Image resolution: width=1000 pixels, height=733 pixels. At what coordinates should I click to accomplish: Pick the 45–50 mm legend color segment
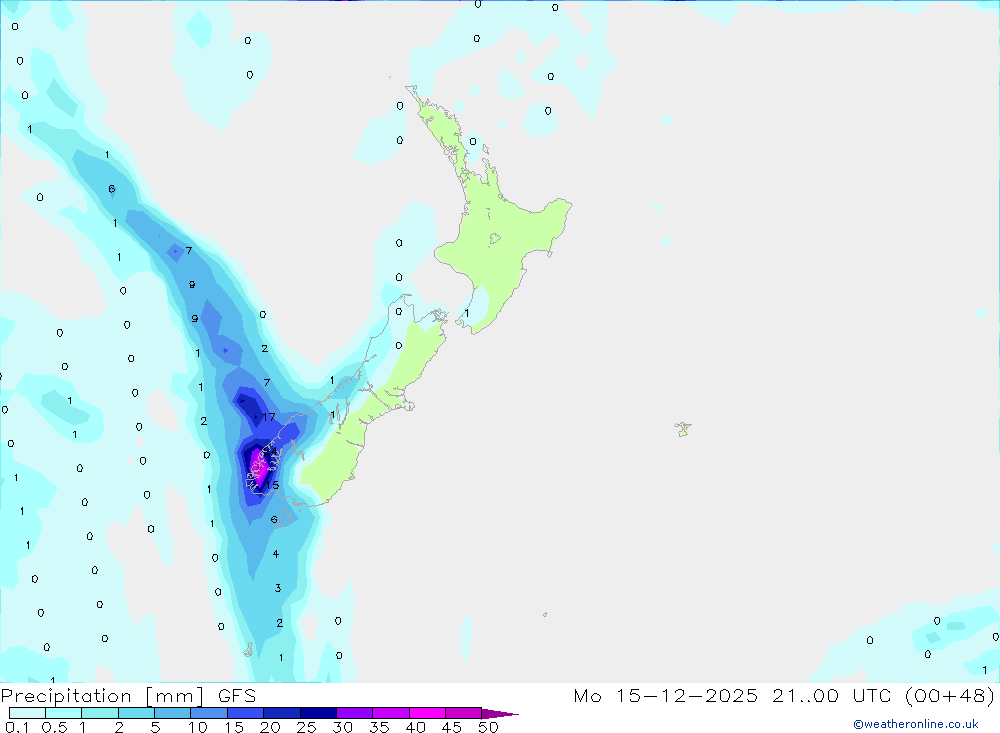(x=463, y=713)
